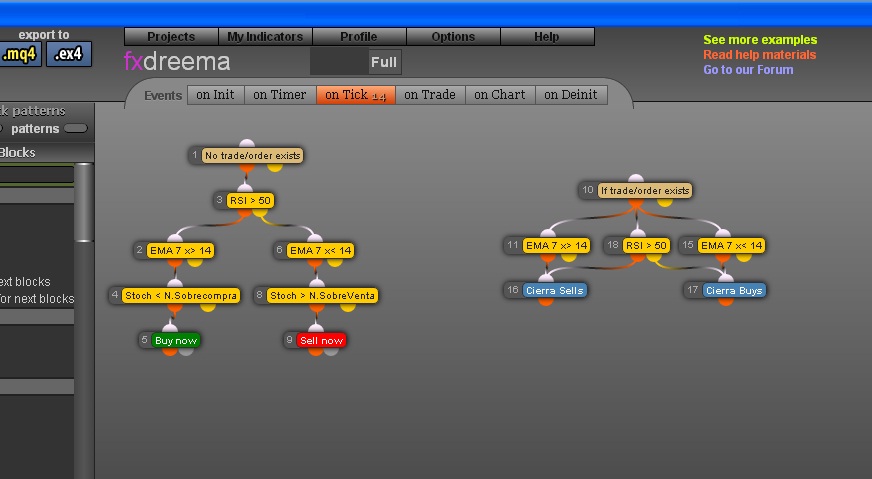Open the See more examples link
Image resolution: width=872 pixels, height=479 pixels.
click(760, 40)
